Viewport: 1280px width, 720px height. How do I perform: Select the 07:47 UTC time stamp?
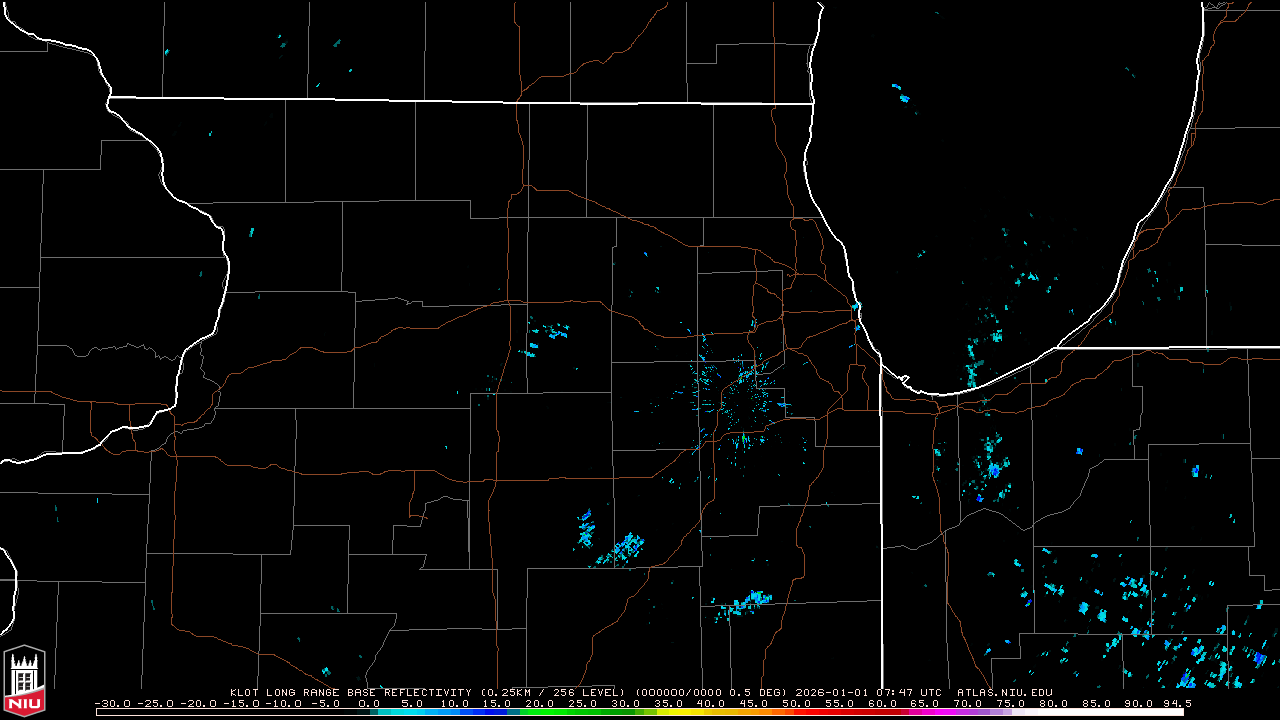[x=909, y=692]
